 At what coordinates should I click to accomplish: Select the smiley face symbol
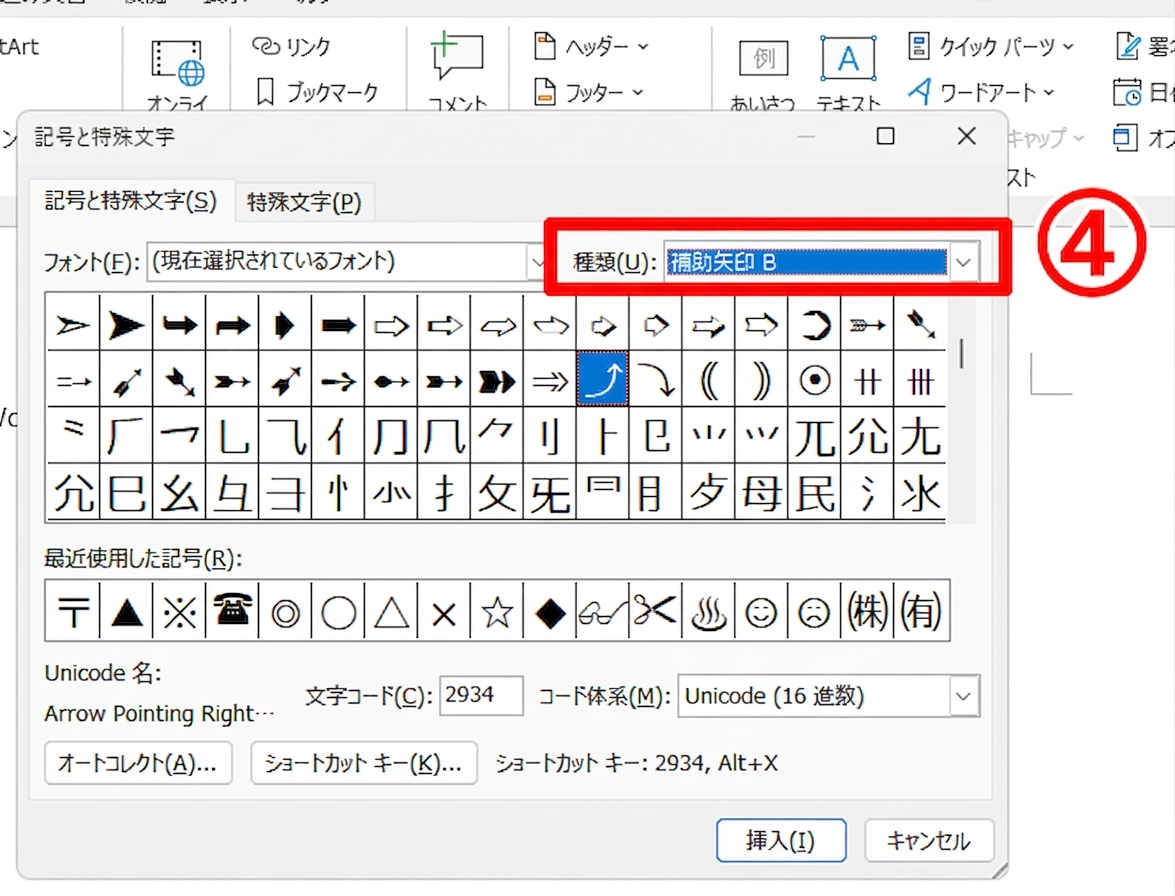tap(762, 610)
